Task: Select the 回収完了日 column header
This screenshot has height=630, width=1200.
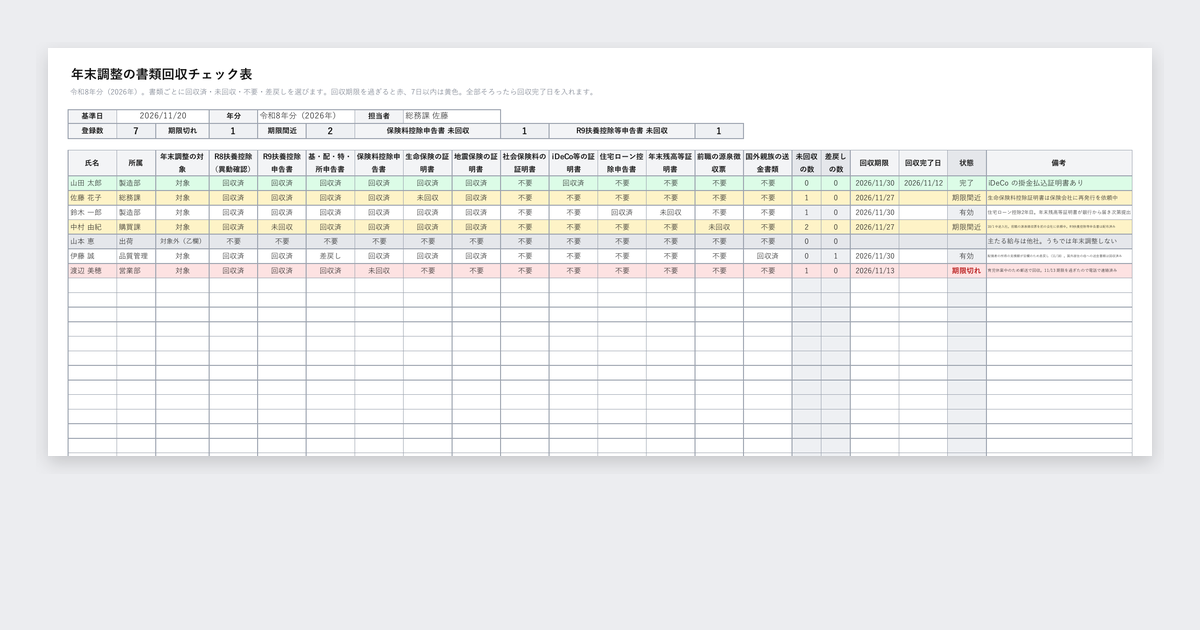Action: pos(923,162)
